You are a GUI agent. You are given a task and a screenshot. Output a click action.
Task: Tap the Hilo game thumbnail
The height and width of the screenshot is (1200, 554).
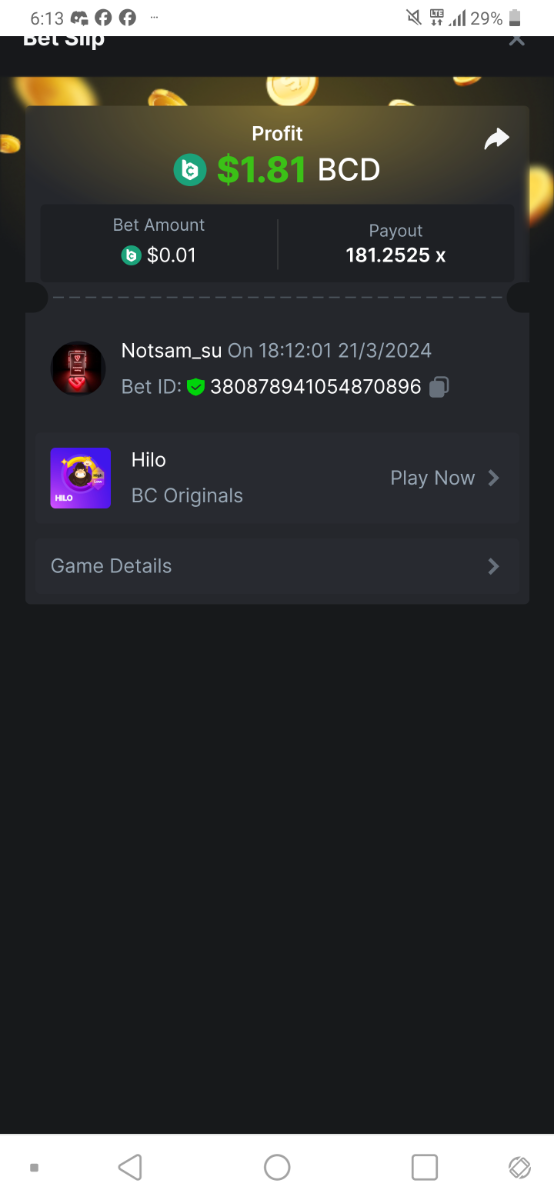point(81,478)
